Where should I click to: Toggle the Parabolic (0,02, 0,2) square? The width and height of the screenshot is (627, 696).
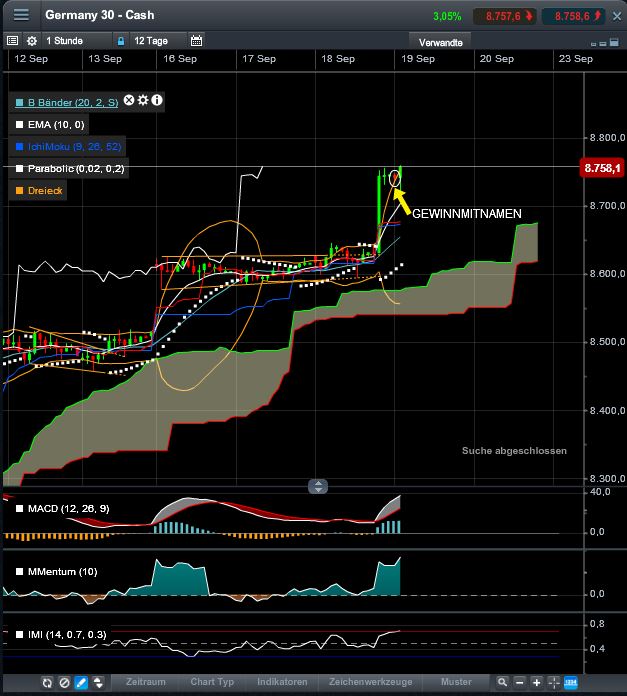click(x=19, y=169)
